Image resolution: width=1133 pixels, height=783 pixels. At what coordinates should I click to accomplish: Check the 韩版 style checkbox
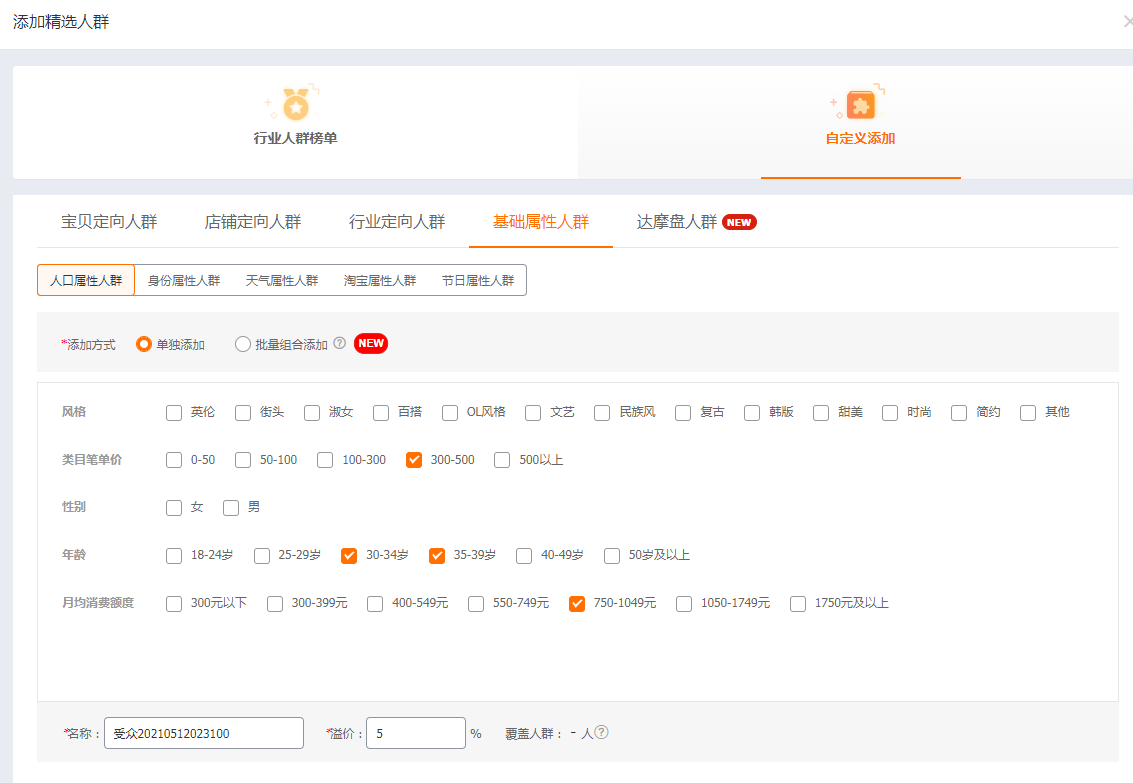tap(751, 412)
